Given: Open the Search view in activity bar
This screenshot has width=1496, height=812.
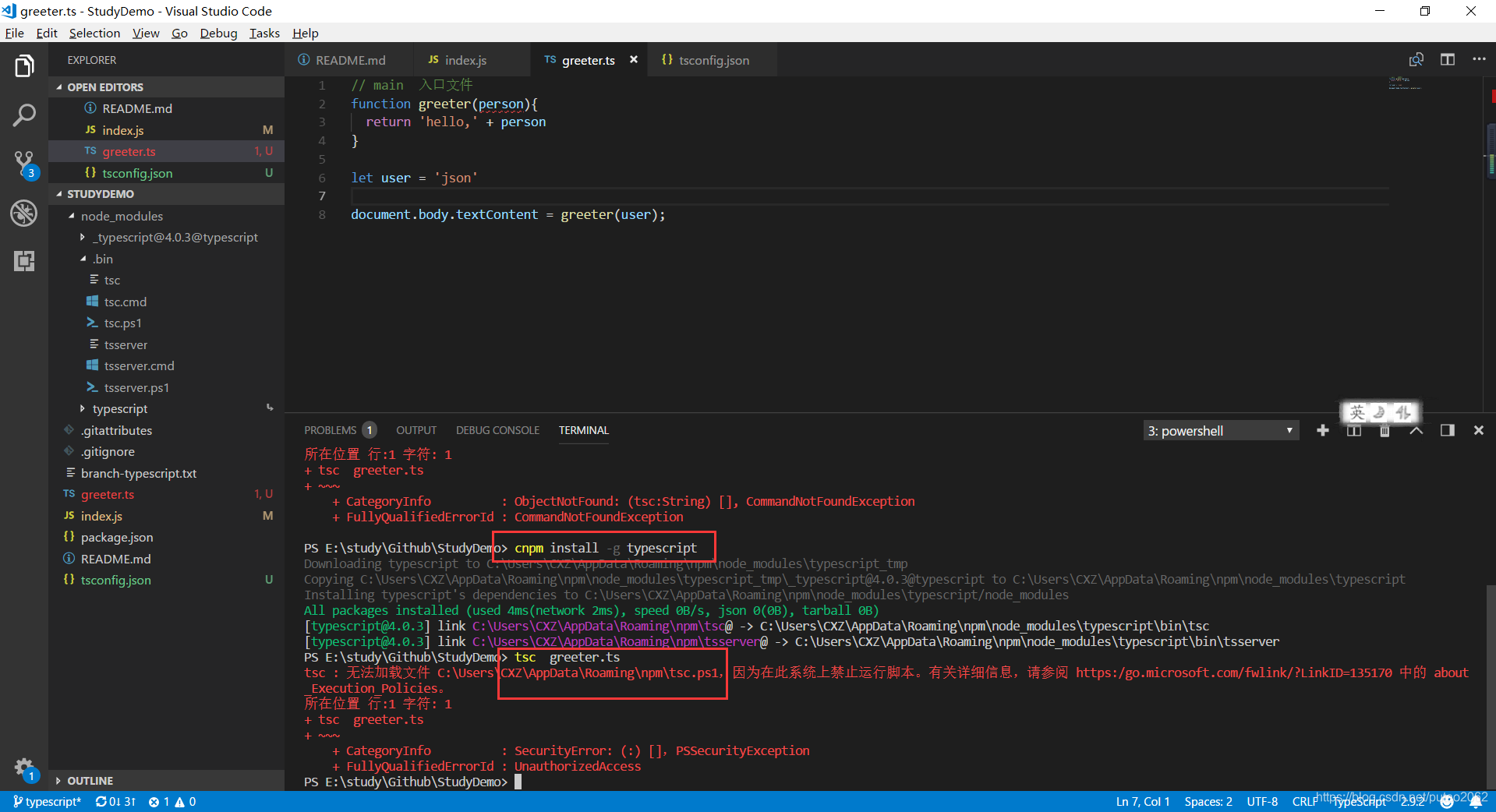Looking at the screenshot, I should [x=24, y=115].
